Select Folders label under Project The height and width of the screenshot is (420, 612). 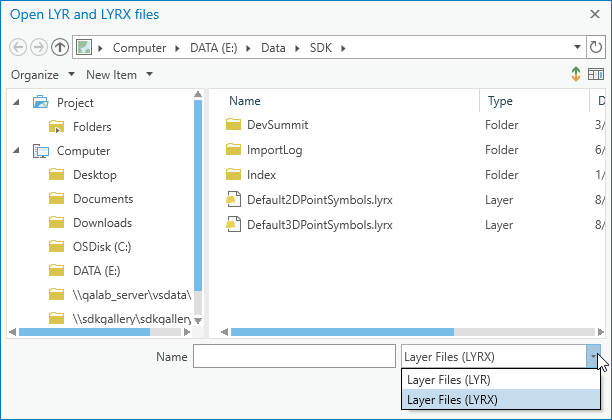[x=92, y=127]
